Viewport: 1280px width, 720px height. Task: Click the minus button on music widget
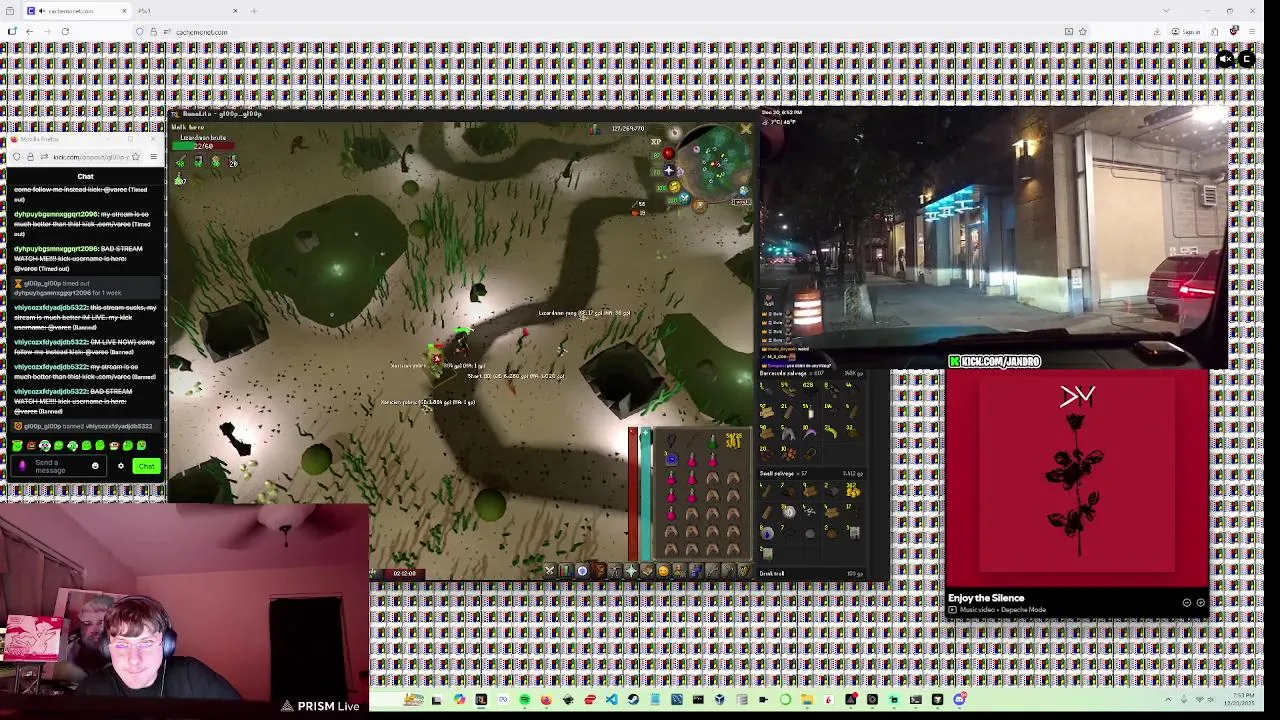click(1187, 602)
